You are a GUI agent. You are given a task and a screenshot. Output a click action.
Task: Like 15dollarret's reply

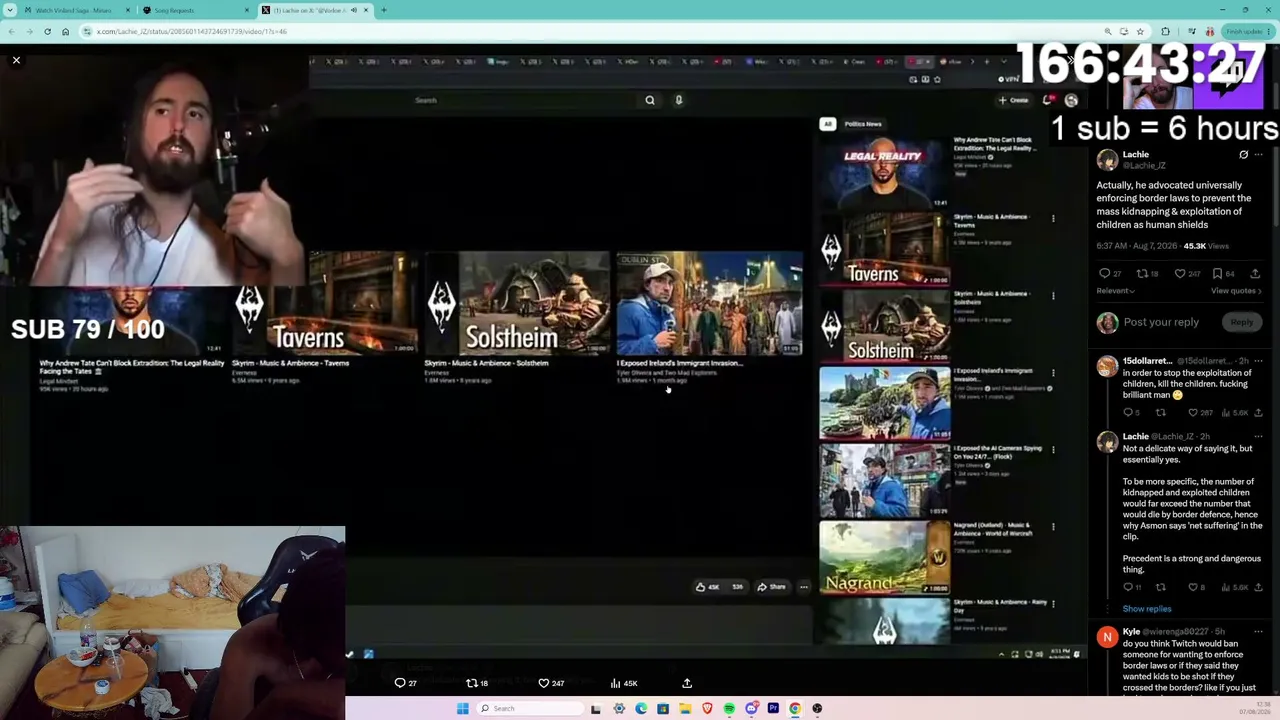1192,412
